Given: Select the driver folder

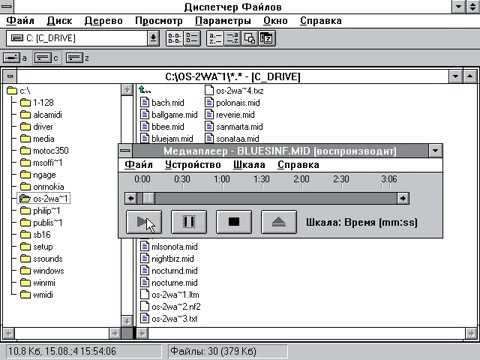Looking at the screenshot, I should (36, 127).
